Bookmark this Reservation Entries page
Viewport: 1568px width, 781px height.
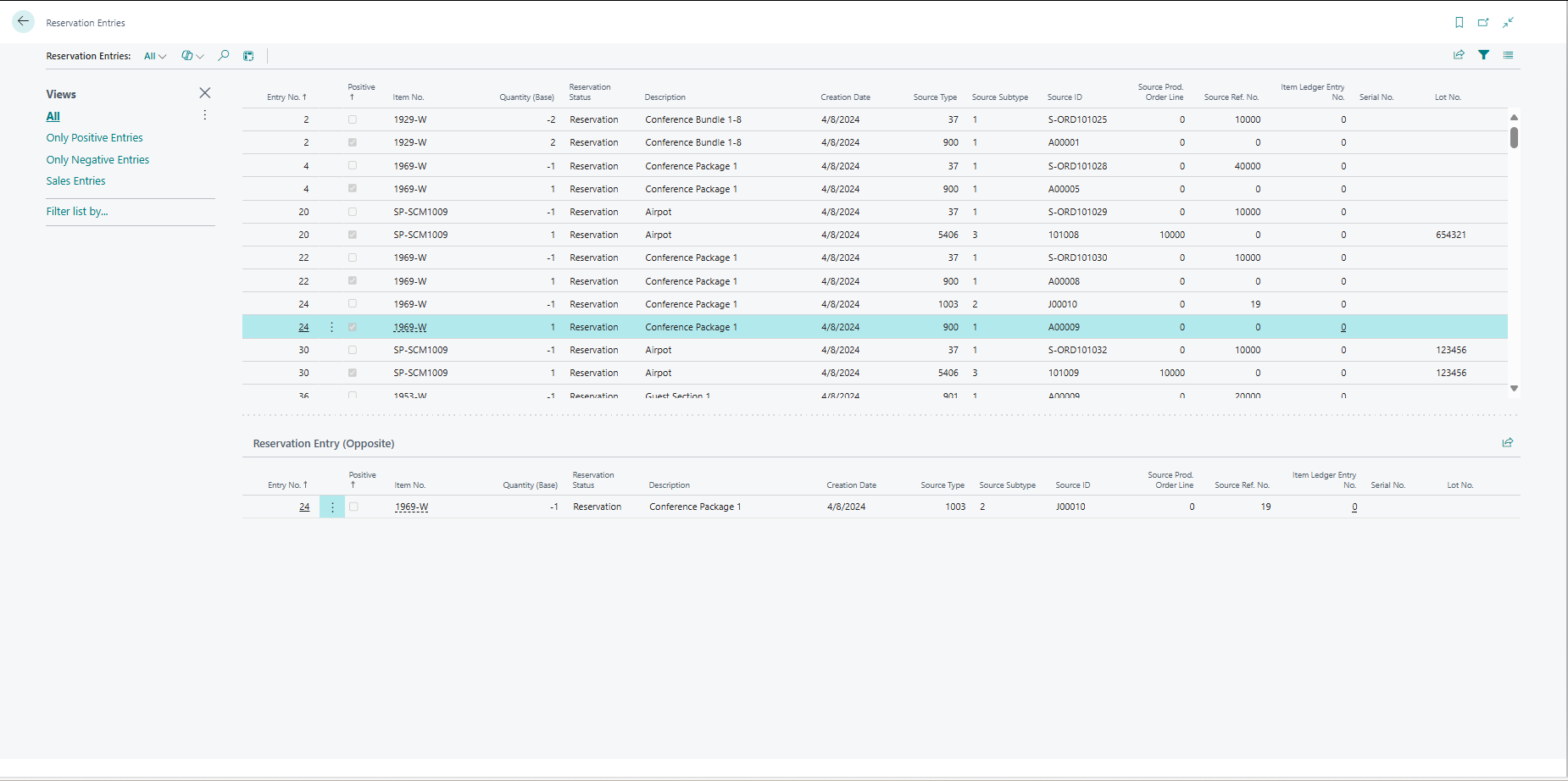[1459, 23]
